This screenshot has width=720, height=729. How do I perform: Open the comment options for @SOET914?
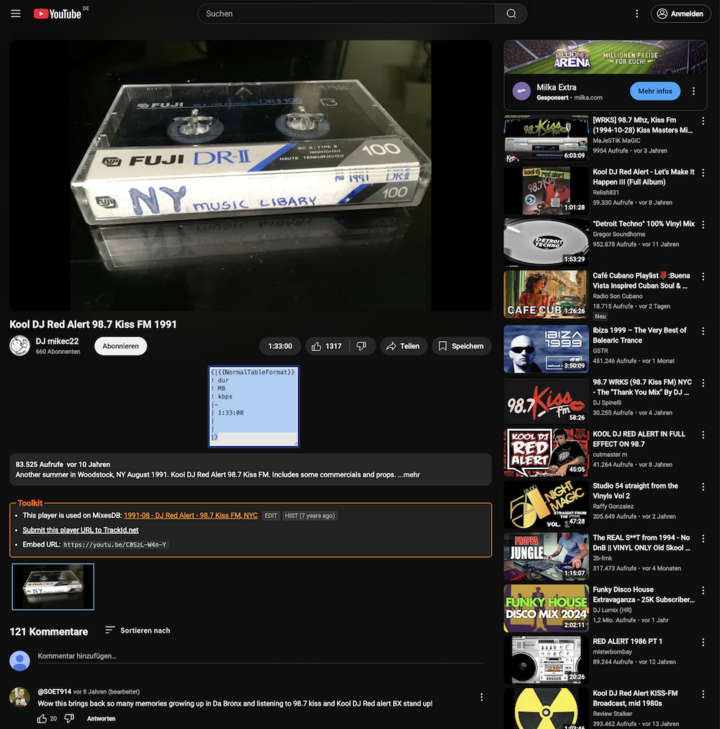click(482, 696)
